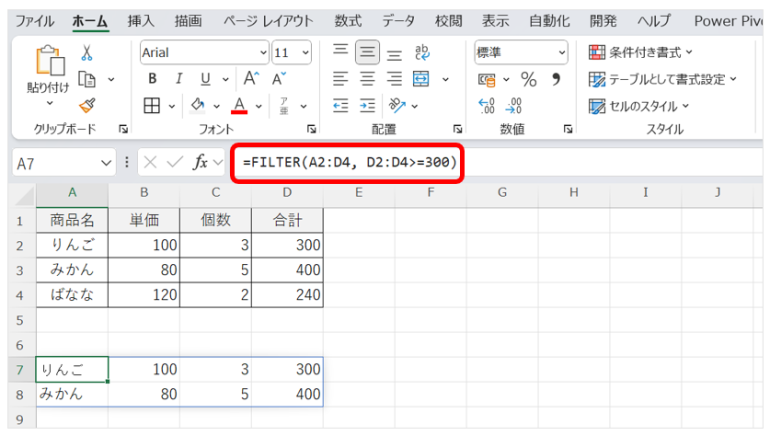The height and width of the screenshot is (436, 770).
Task: Select cell with value 240
Action: (x=287, y=295)
